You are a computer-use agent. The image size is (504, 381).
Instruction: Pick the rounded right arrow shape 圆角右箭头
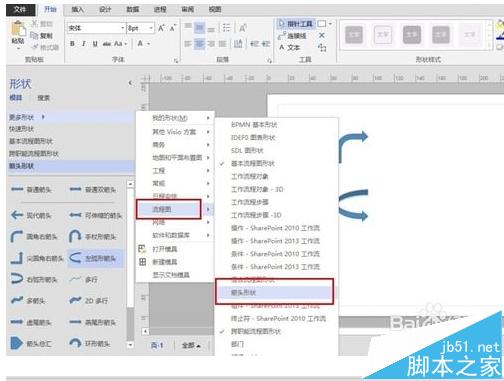click(x=34, y=237)
